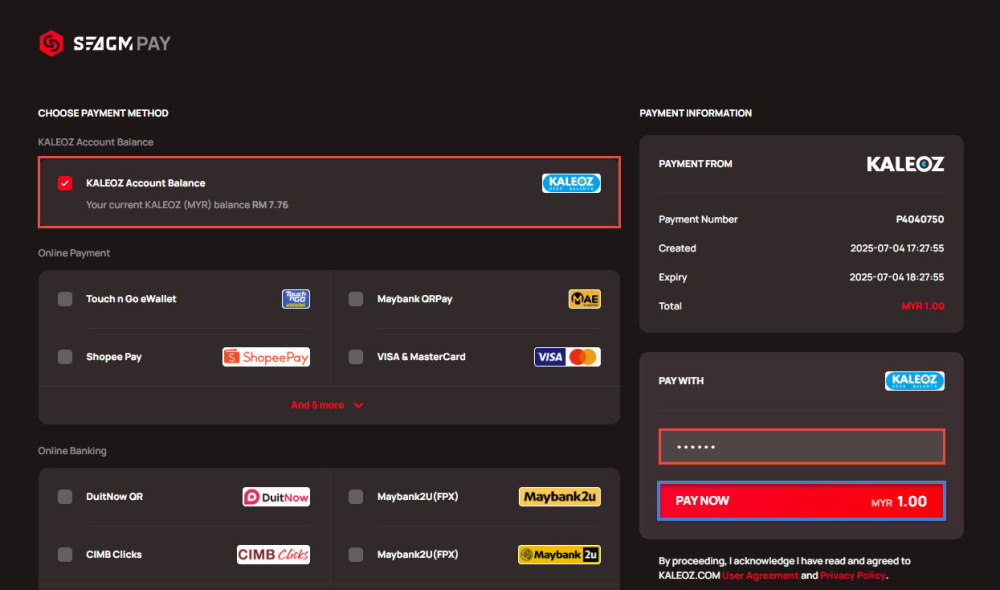Click the SEAGM Pay logo
The image size is (1000, 590).
click(105, 43)
